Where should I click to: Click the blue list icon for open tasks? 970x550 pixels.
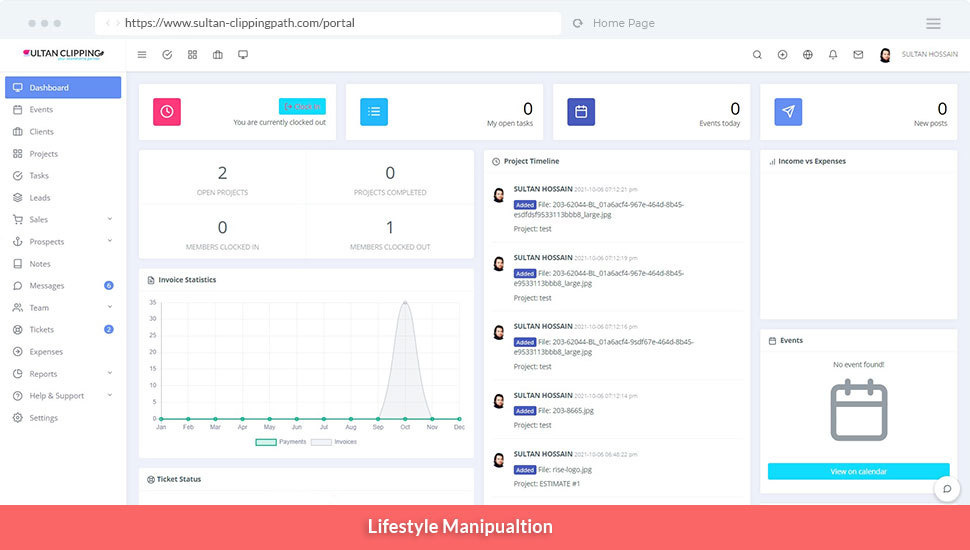(374, 111)
